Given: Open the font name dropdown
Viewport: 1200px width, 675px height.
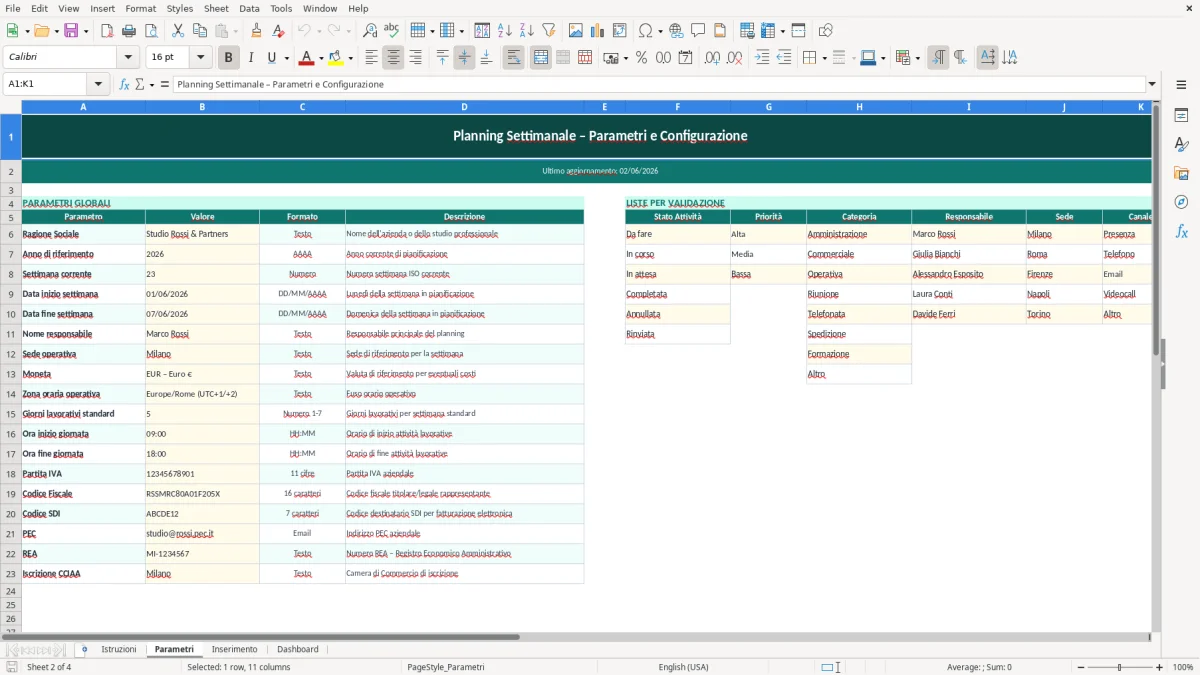Looking at the screenshot, I should pos(128,58).
